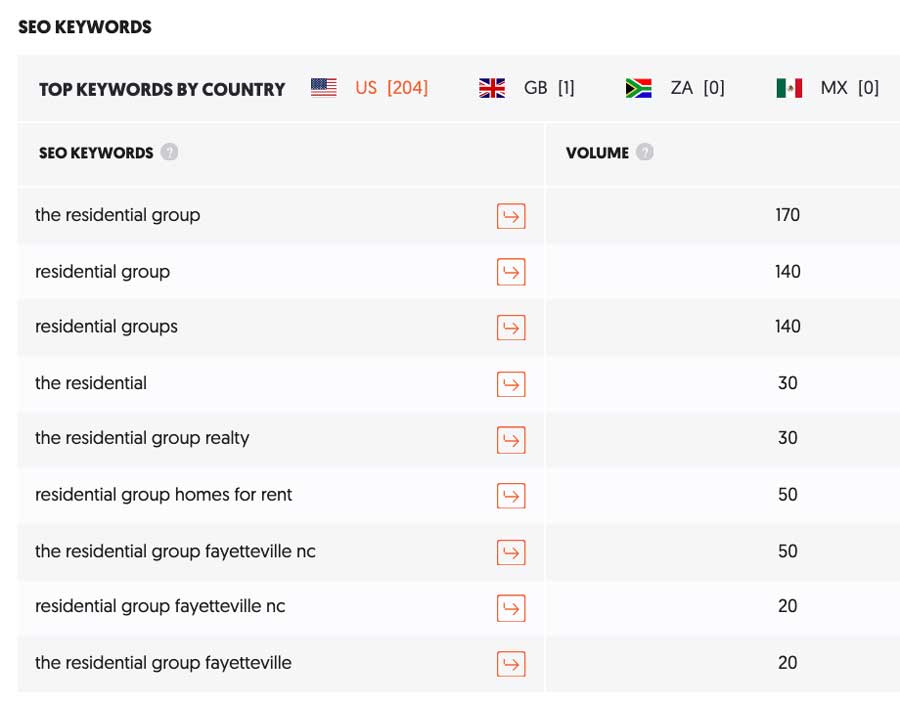Click the South Africa flag icon

(638, 88)
